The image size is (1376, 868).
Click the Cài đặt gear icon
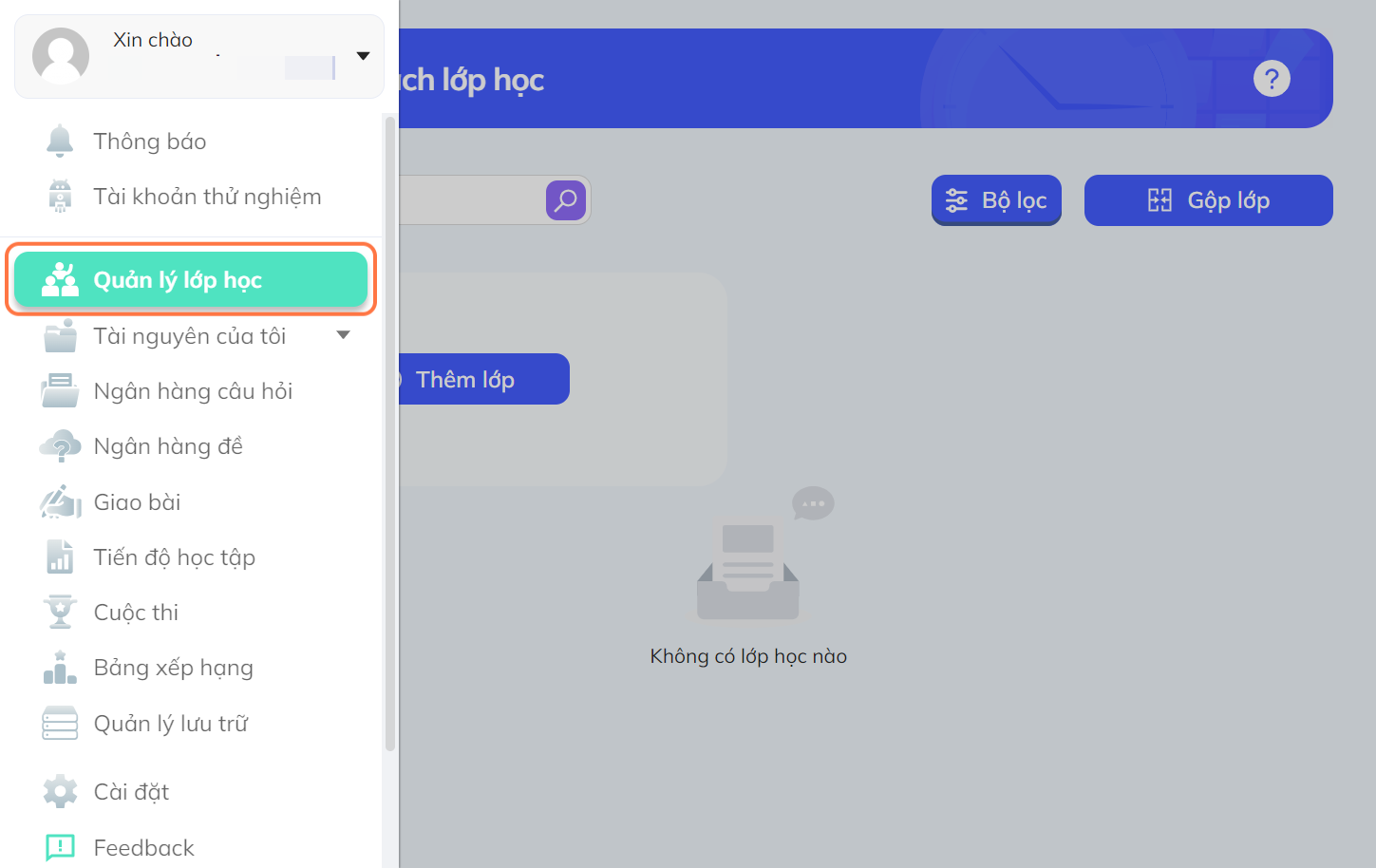(x=60, y=791)
